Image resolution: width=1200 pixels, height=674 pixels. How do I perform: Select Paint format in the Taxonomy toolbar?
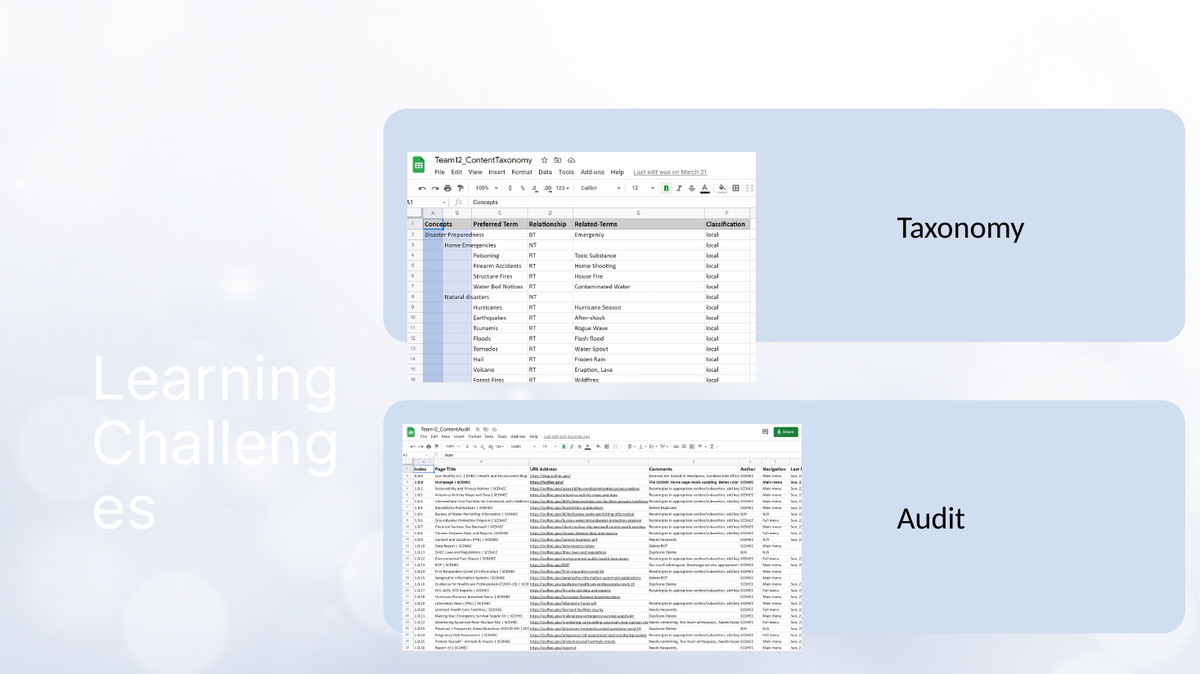[x=460, y=188]
